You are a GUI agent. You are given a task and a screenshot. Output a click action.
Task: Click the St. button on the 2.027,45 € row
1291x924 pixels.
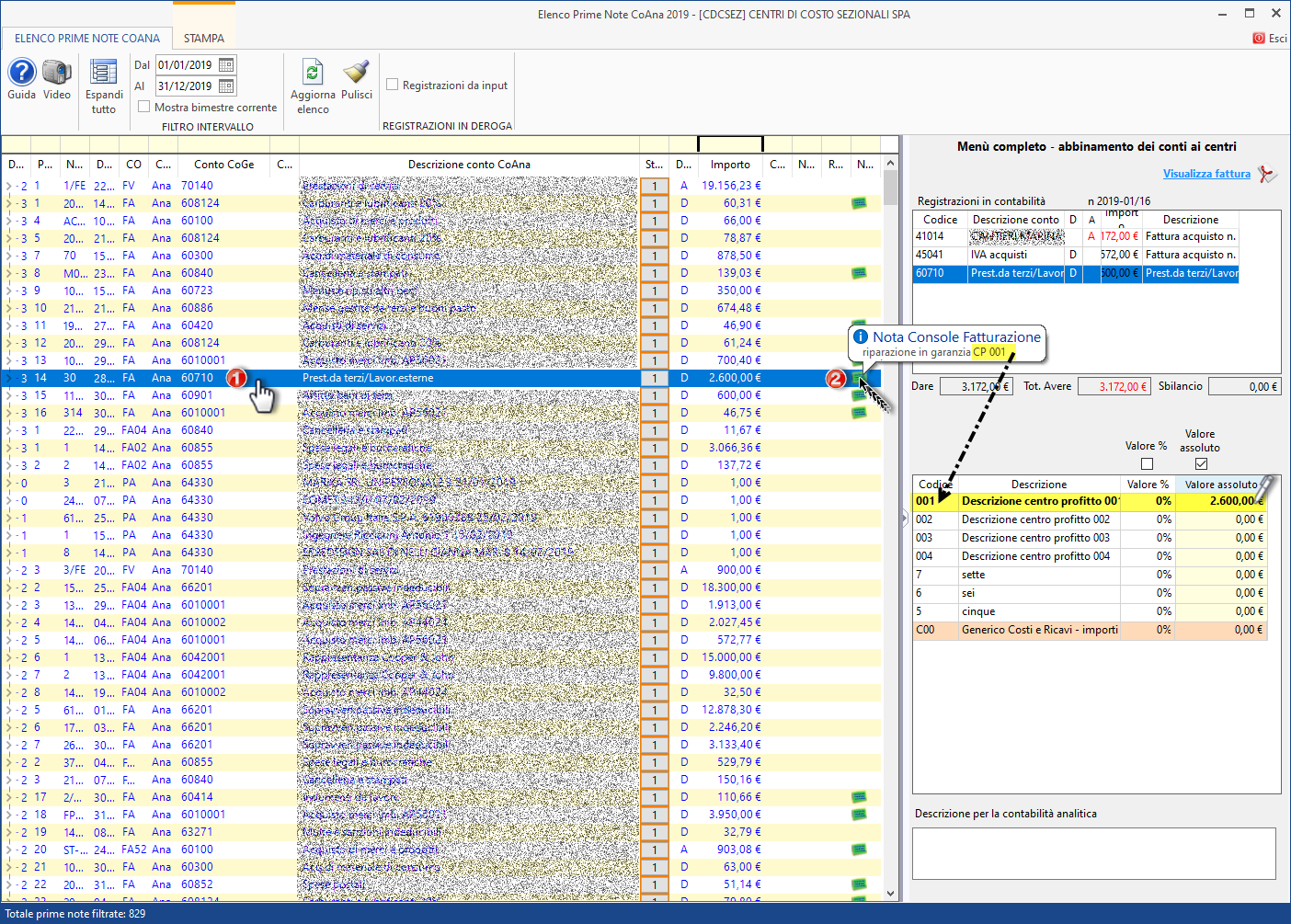654,622
